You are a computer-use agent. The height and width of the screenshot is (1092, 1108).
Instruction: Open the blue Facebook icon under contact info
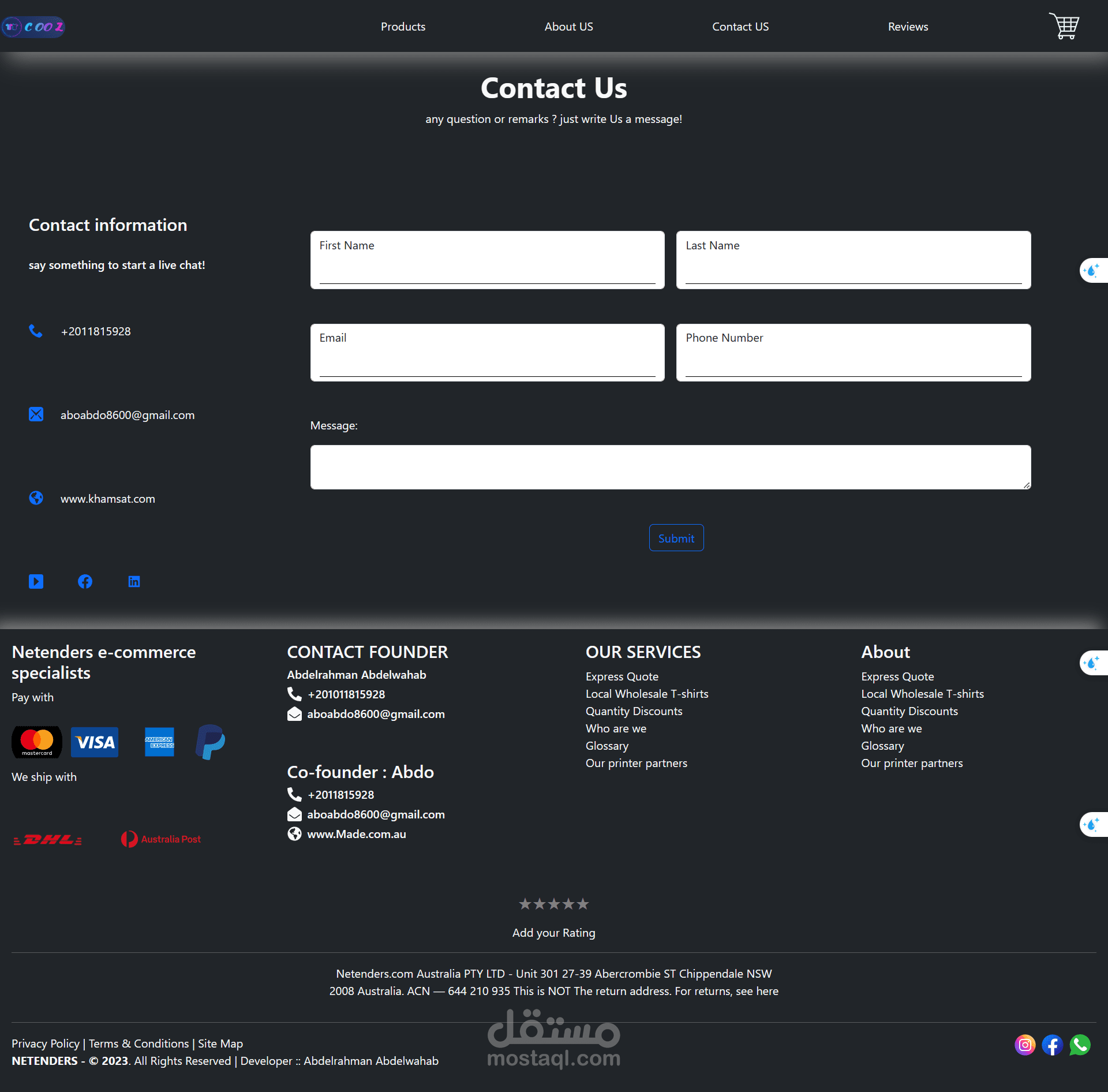[85, 581]
